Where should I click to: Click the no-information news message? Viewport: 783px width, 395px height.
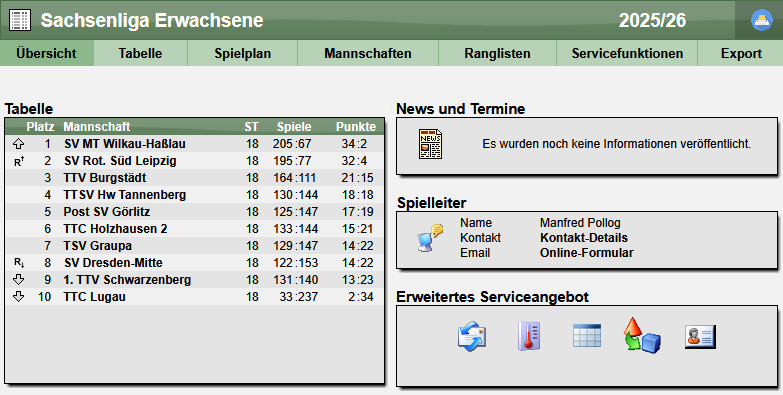[617, 144]
